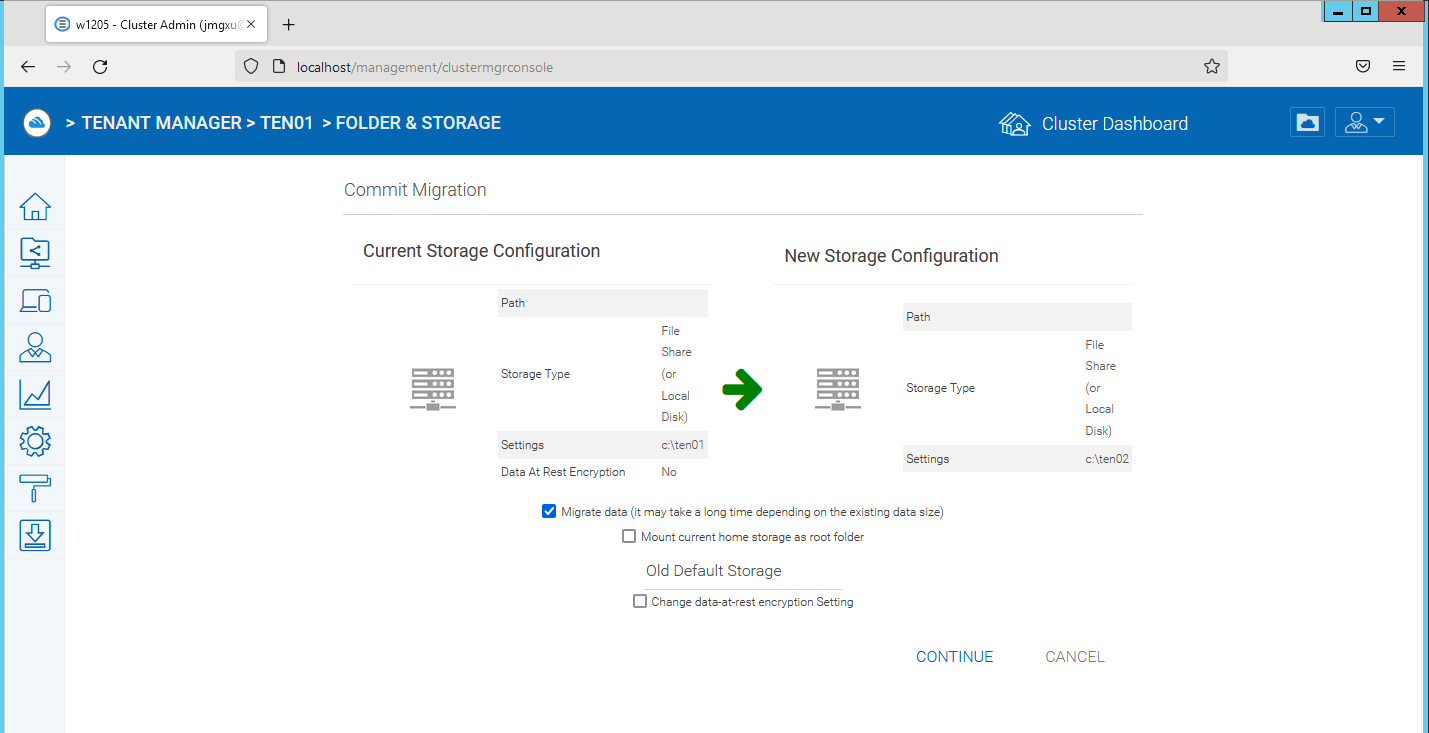Click the shield tracking protection icon
This screenshot has width=1429, height=733.
(x=251, y=67)
